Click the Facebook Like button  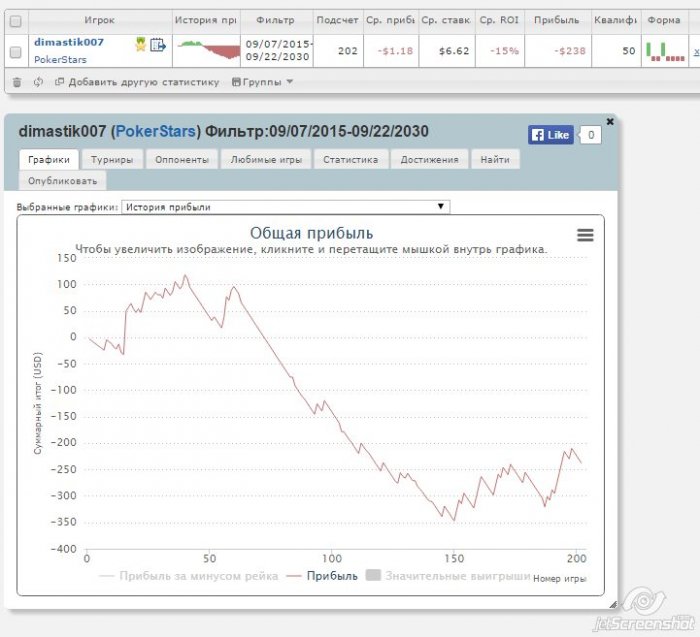point(550,135)
